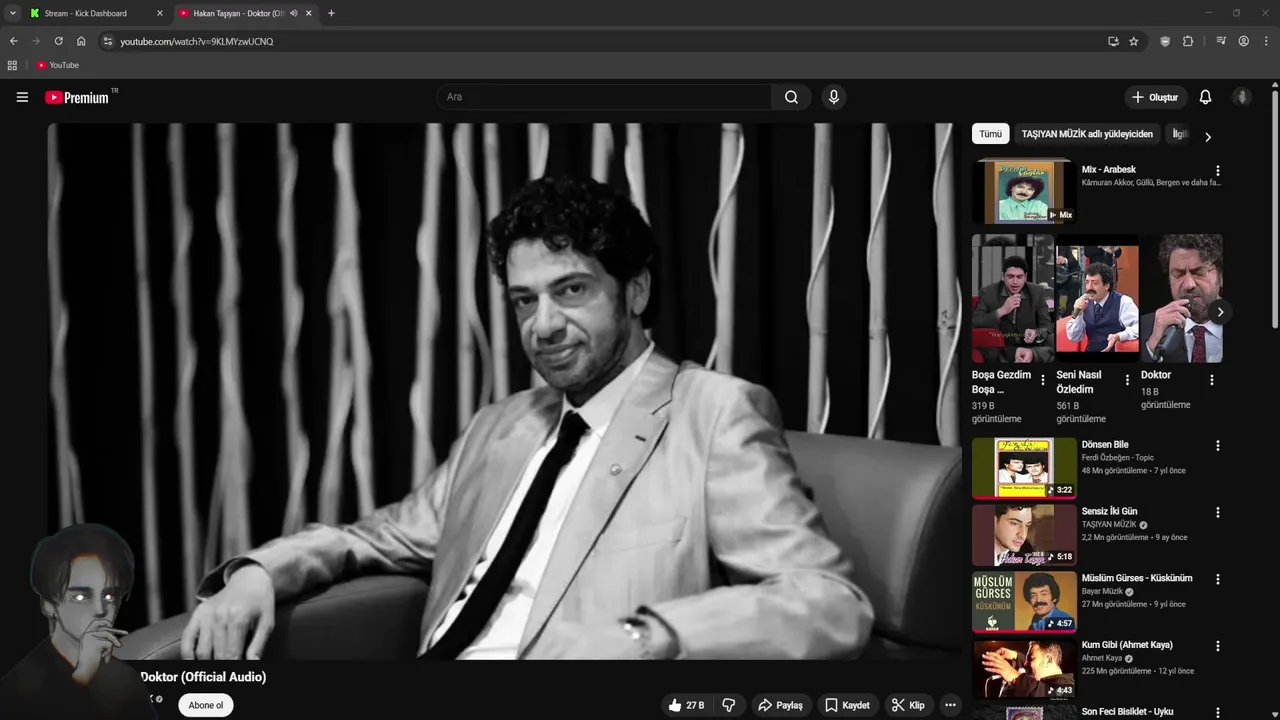Mute the YouTube tab audio icon
This screenshot has height=720, width=1280.
(293, 13)
